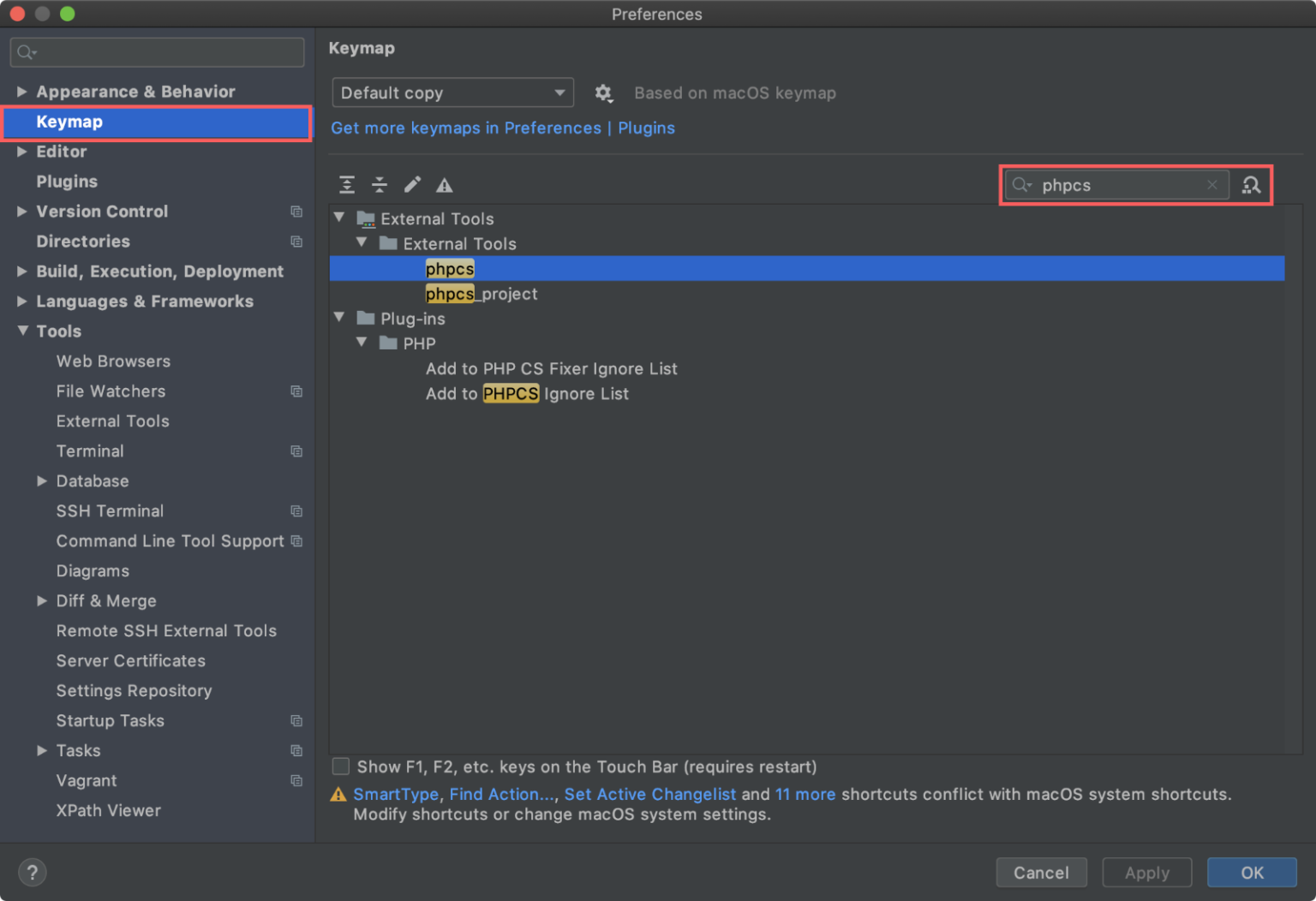Viewport: 1316px width, 901px height.
Task: Collapse the Plug-ins folder
Action: click(x=339, y=317)
